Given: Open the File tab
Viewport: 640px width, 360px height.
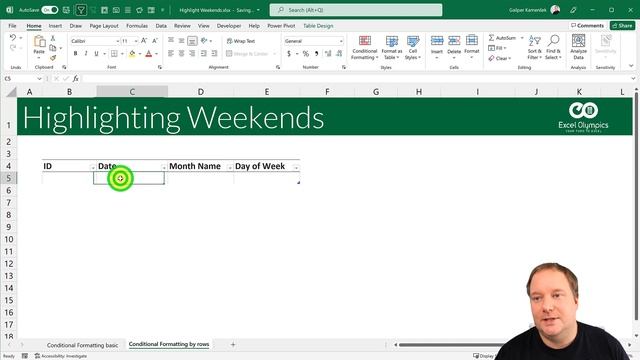Looking at the screenshot, I should point(12,26).
